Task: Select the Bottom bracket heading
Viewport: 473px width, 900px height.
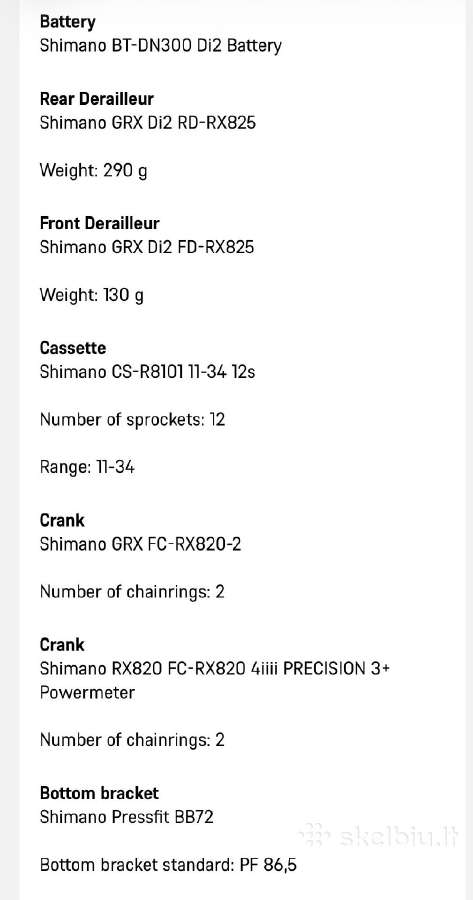Action: 99,793
